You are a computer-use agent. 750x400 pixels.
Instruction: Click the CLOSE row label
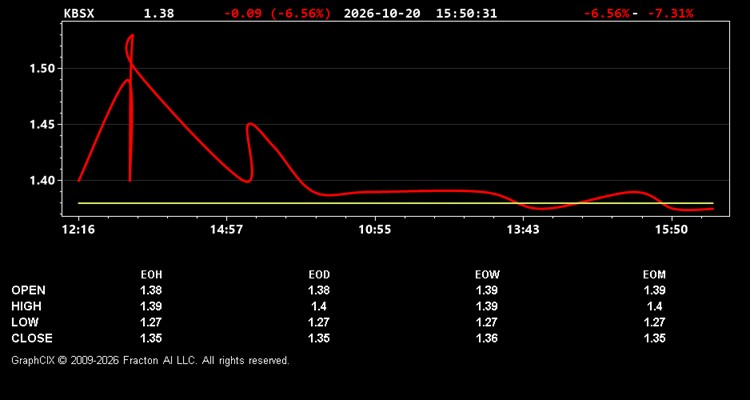tap(32, 338)
